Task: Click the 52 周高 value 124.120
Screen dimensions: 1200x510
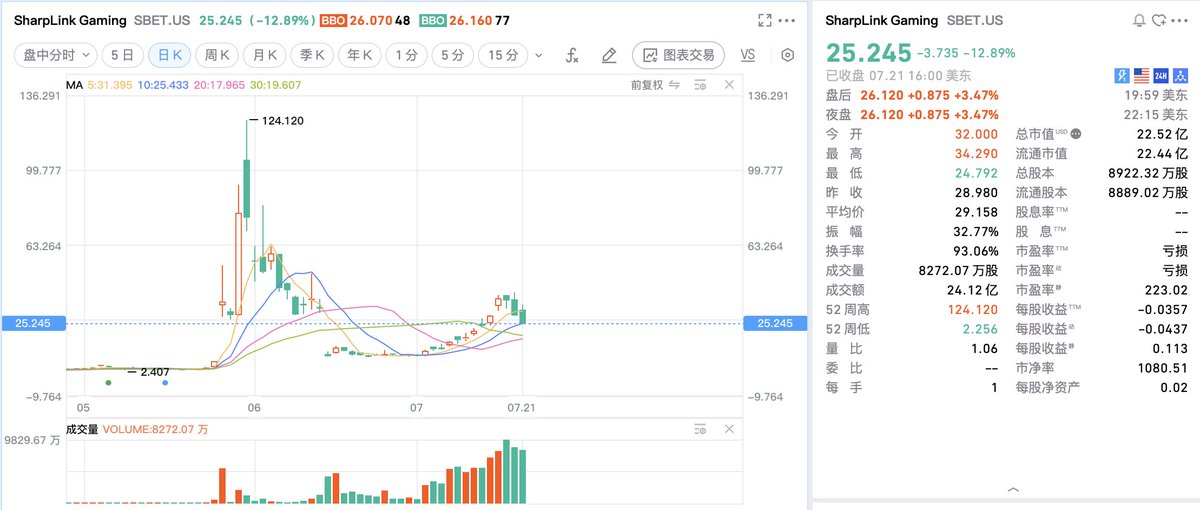Action: point(973,309)
